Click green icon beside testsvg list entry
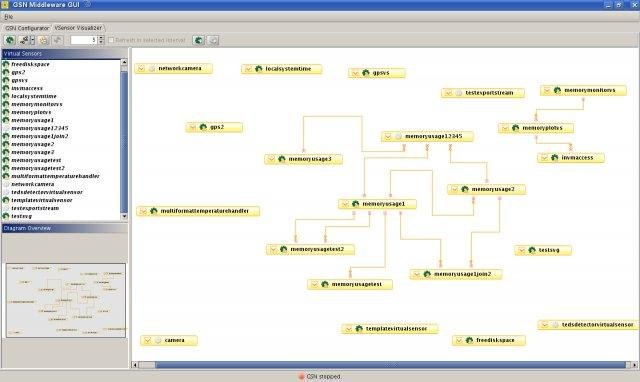This screenshot has width=640, height=382. coord(6,216)
